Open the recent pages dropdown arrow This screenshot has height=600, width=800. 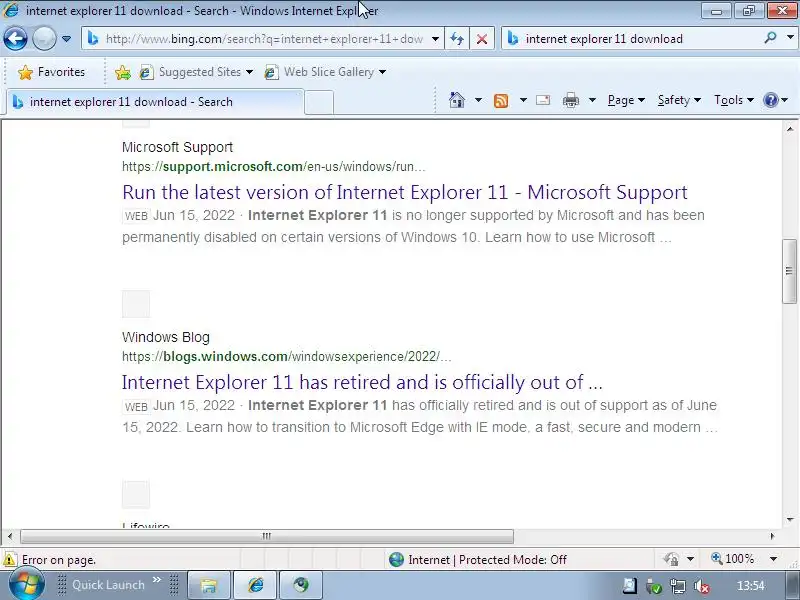(66, 39)
